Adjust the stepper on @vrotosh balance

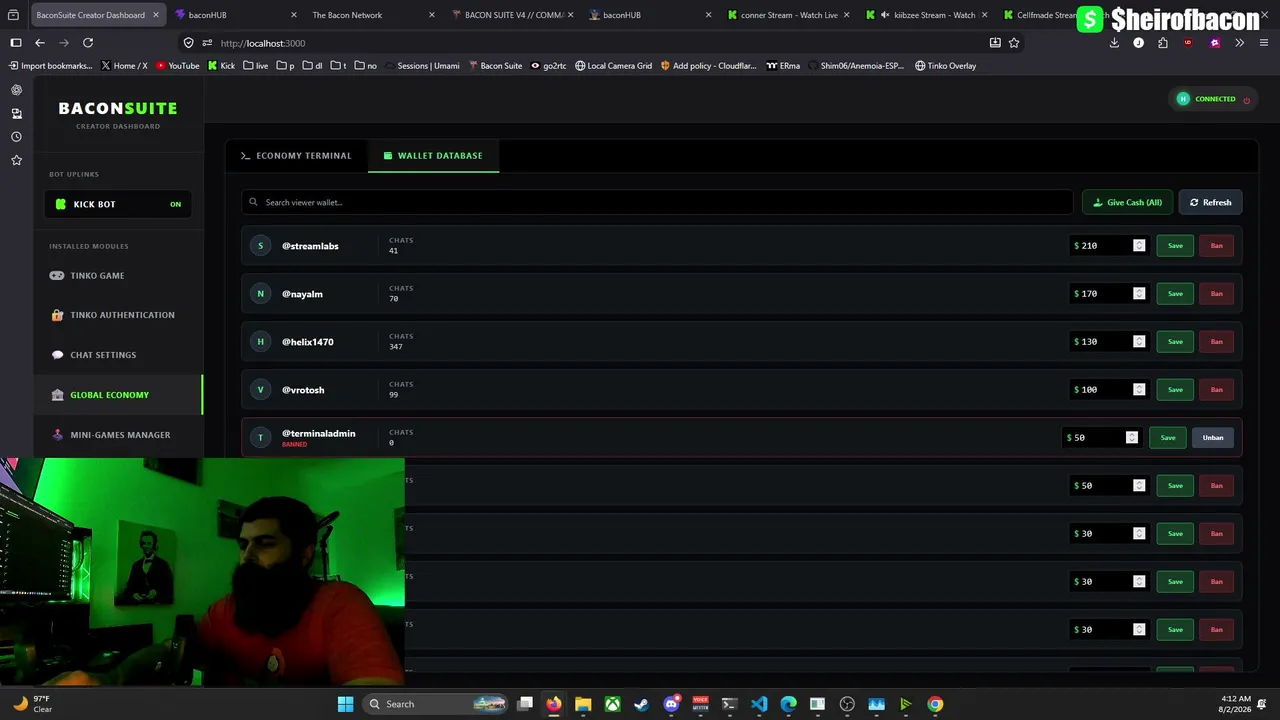coord(1139,390)
